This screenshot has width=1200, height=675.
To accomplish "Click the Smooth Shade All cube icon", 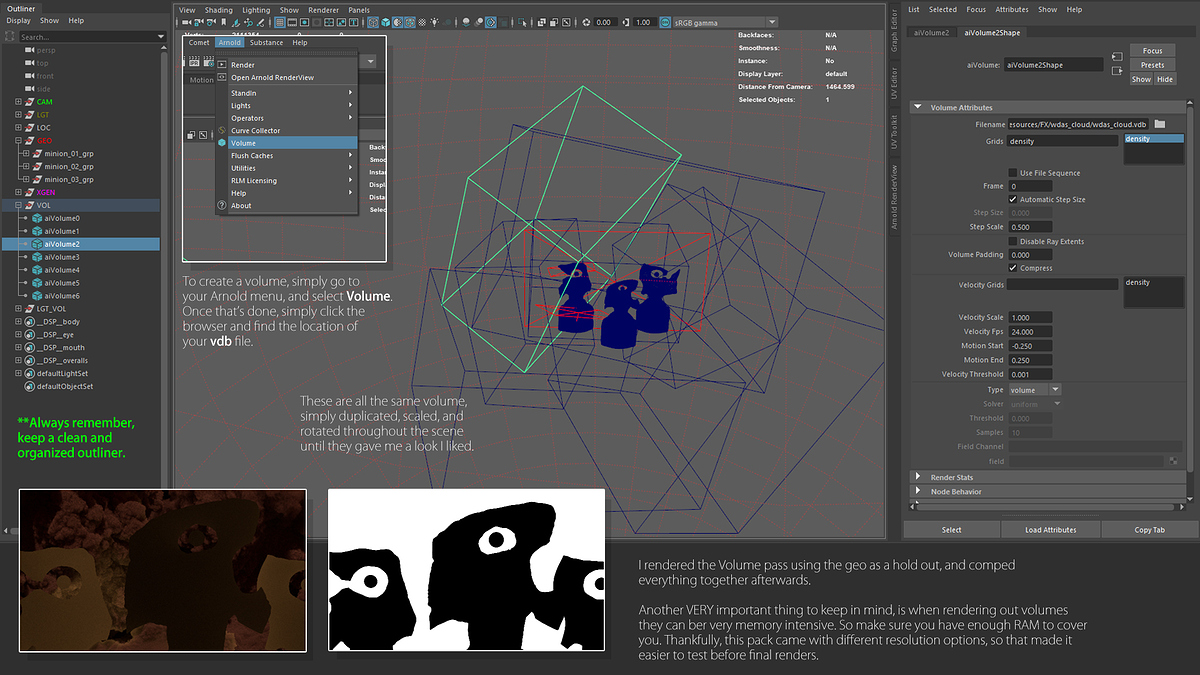I will coord(385,22).
